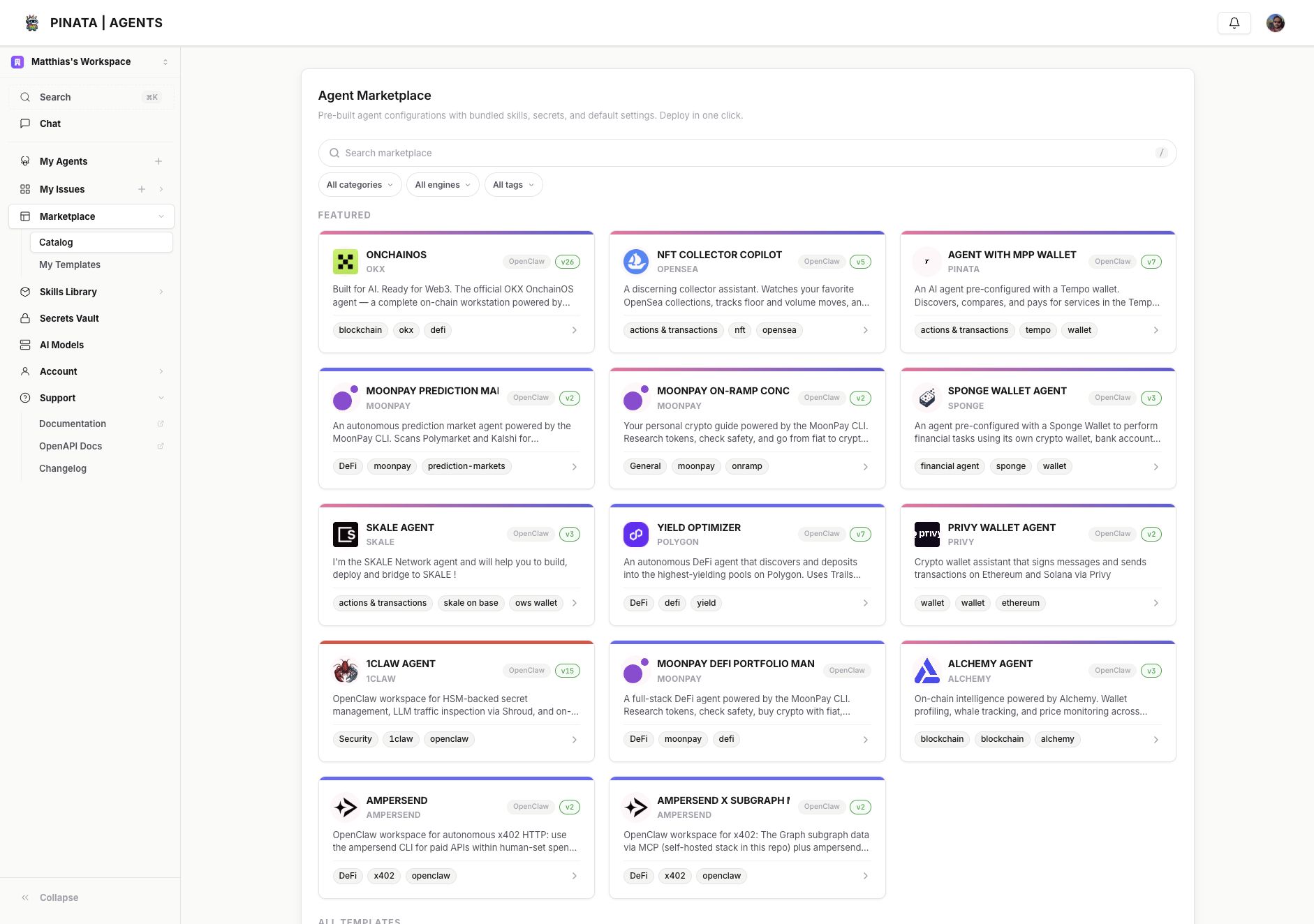Viewport: 1314px width, 924px height.
Task: Click the AI Models sidebar icon
Action: (x=25, y=345)
